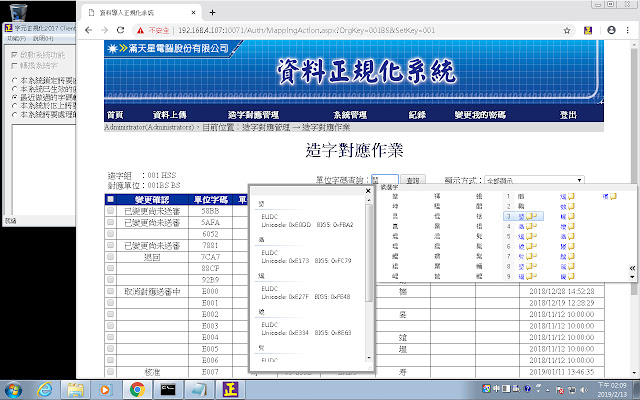Click the bookmark star in address bar
Image resolution: width=640 pixels, height=400 pixels.
tap(583, 30)
